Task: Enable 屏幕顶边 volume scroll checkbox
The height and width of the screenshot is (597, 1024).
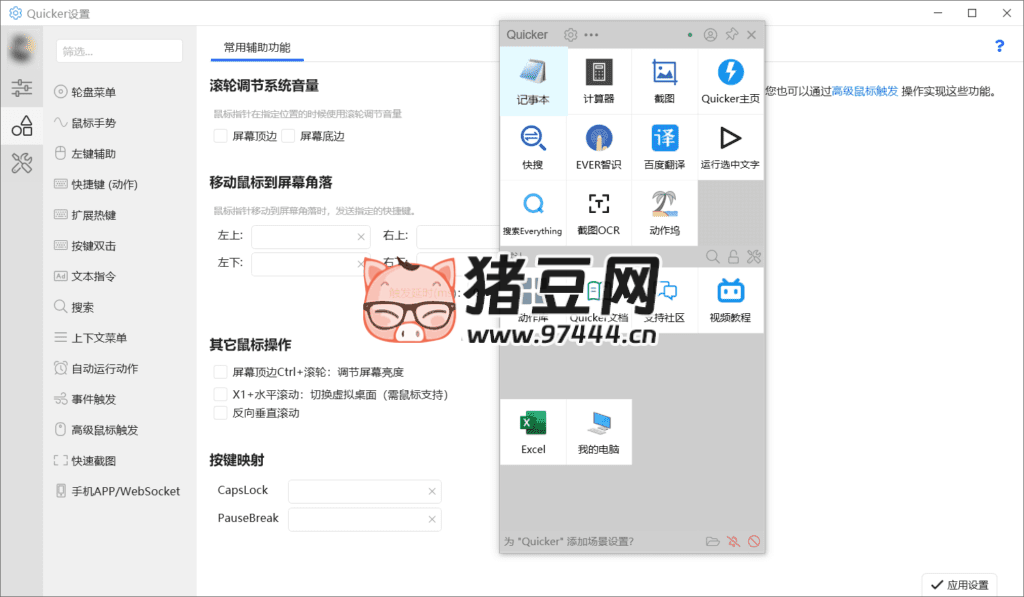Action: coord(221,136)
